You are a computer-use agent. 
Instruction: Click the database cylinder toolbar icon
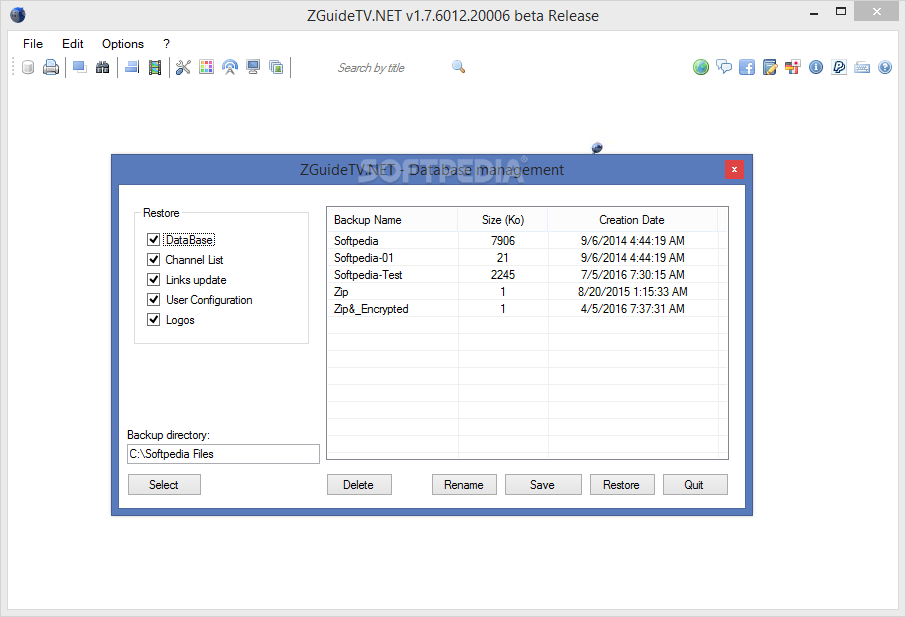click(x=28, y=68)
